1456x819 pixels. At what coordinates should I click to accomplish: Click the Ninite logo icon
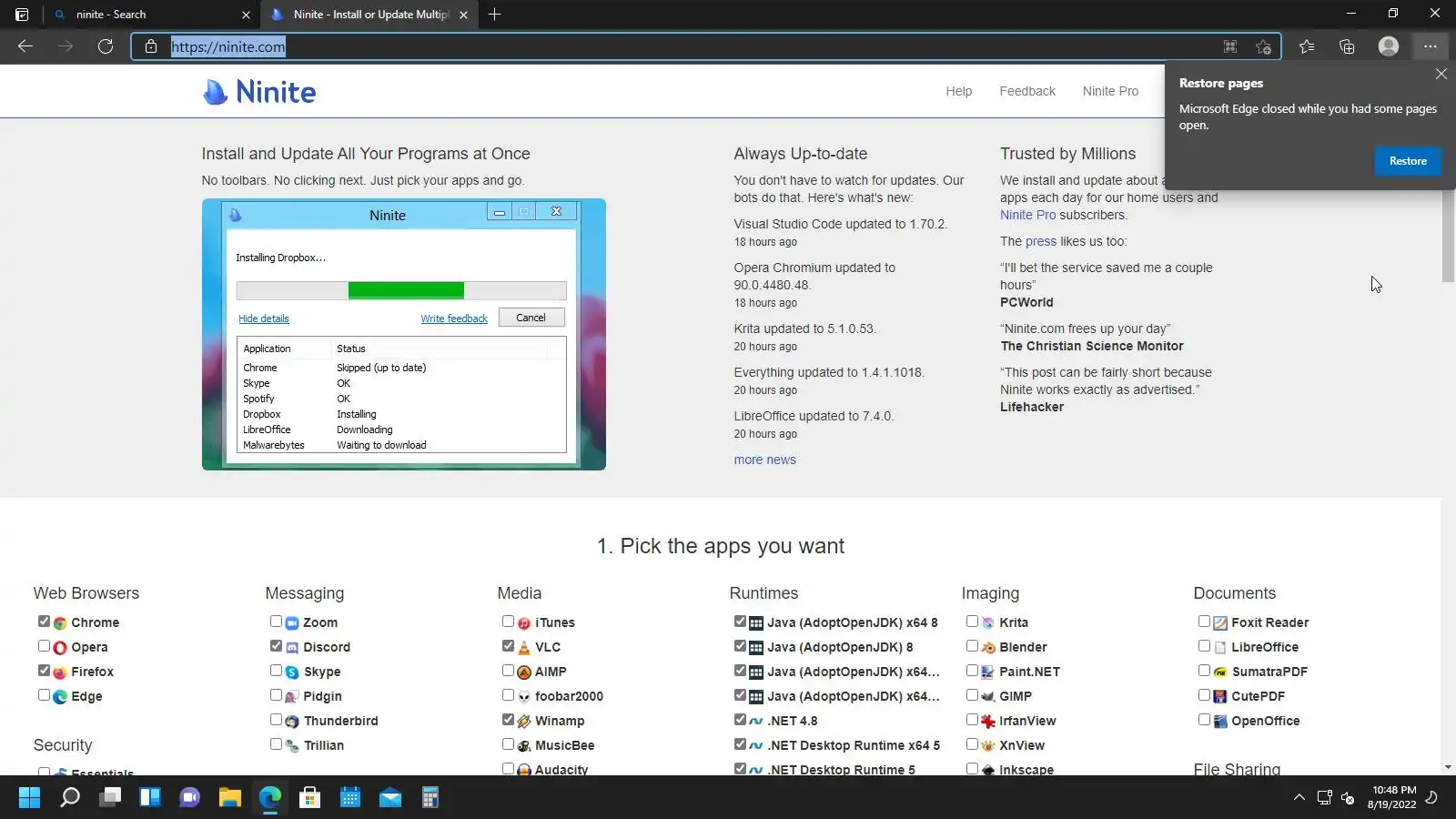click(215, 92)
